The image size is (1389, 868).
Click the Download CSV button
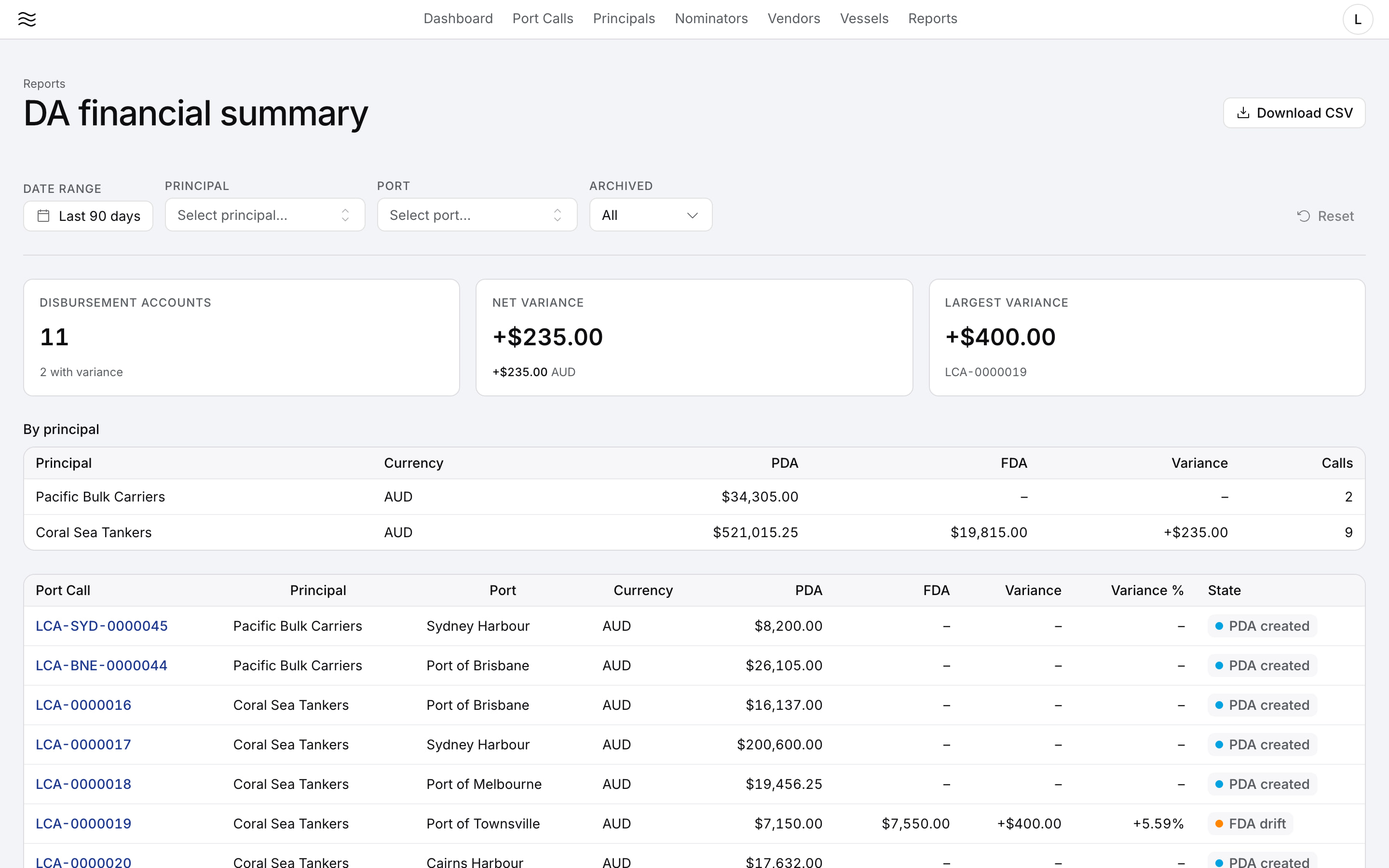click(x=1294, y=112)
